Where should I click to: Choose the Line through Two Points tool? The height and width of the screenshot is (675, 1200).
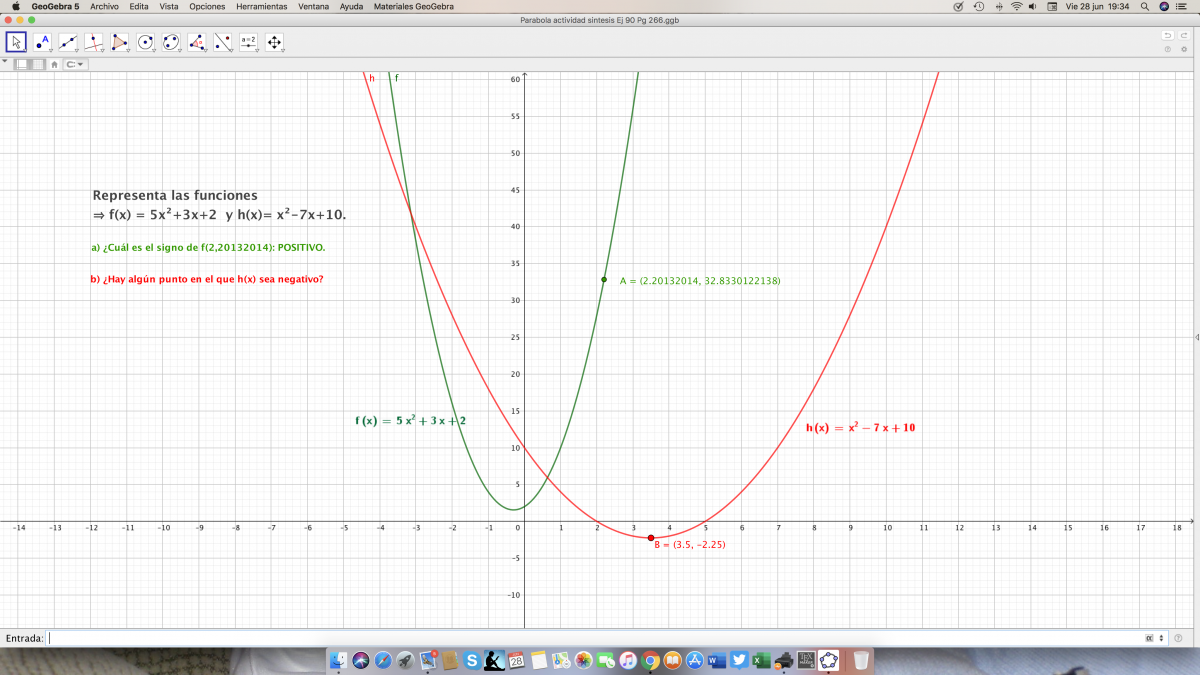coord(68,42)
